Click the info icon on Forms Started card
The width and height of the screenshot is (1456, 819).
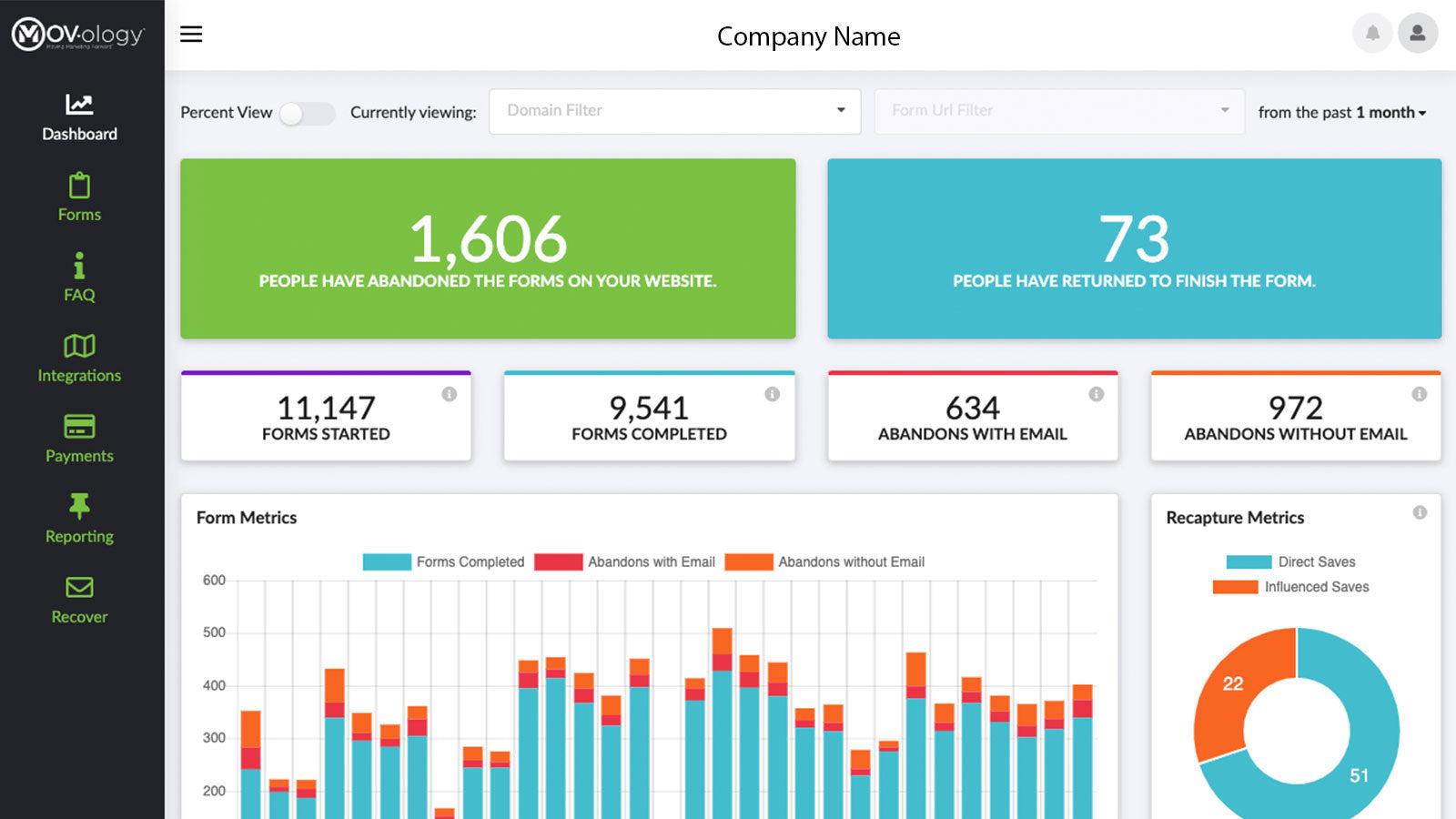pos(448,394)
